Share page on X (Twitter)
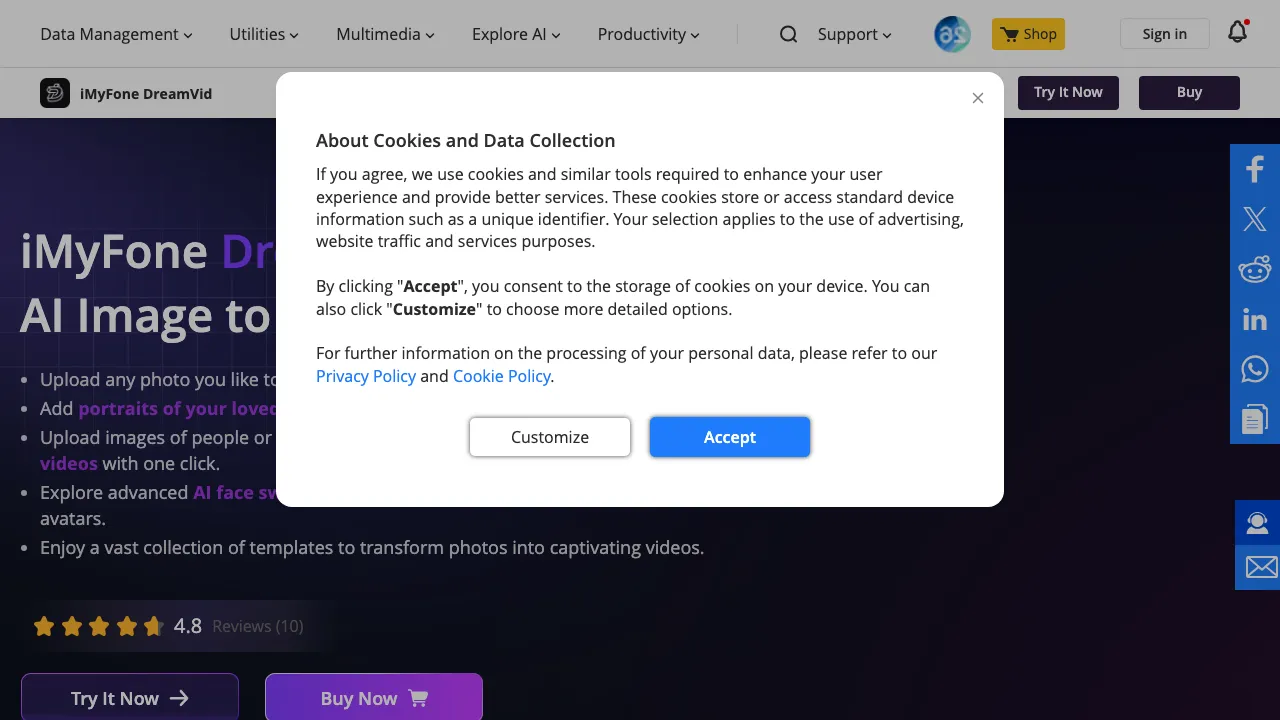 click(x=1255, y=219)
